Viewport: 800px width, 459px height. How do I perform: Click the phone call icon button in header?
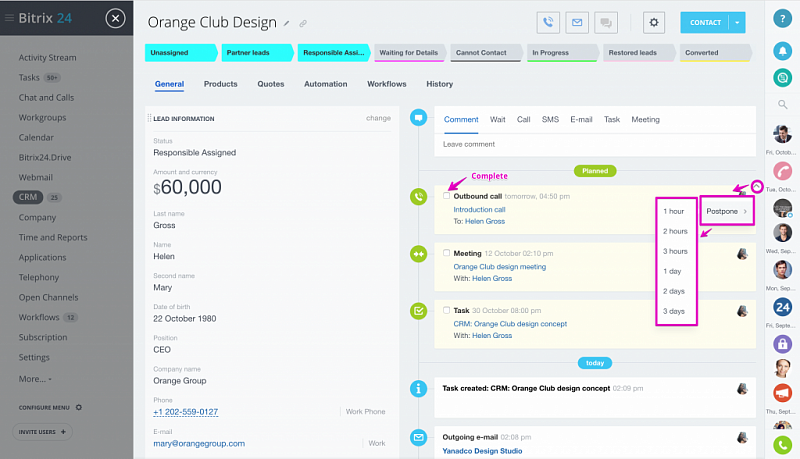click(x=548, y=22)
